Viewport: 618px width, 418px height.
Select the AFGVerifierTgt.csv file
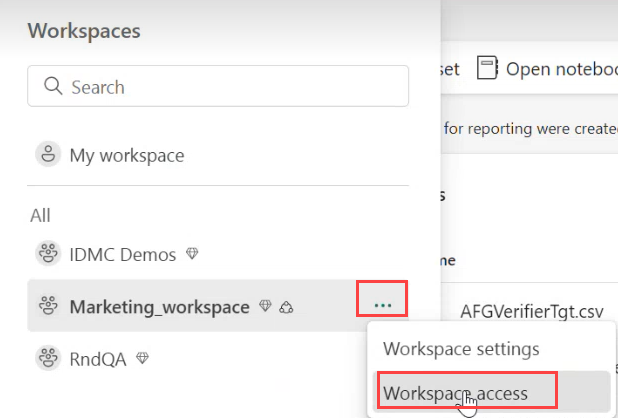532,312
